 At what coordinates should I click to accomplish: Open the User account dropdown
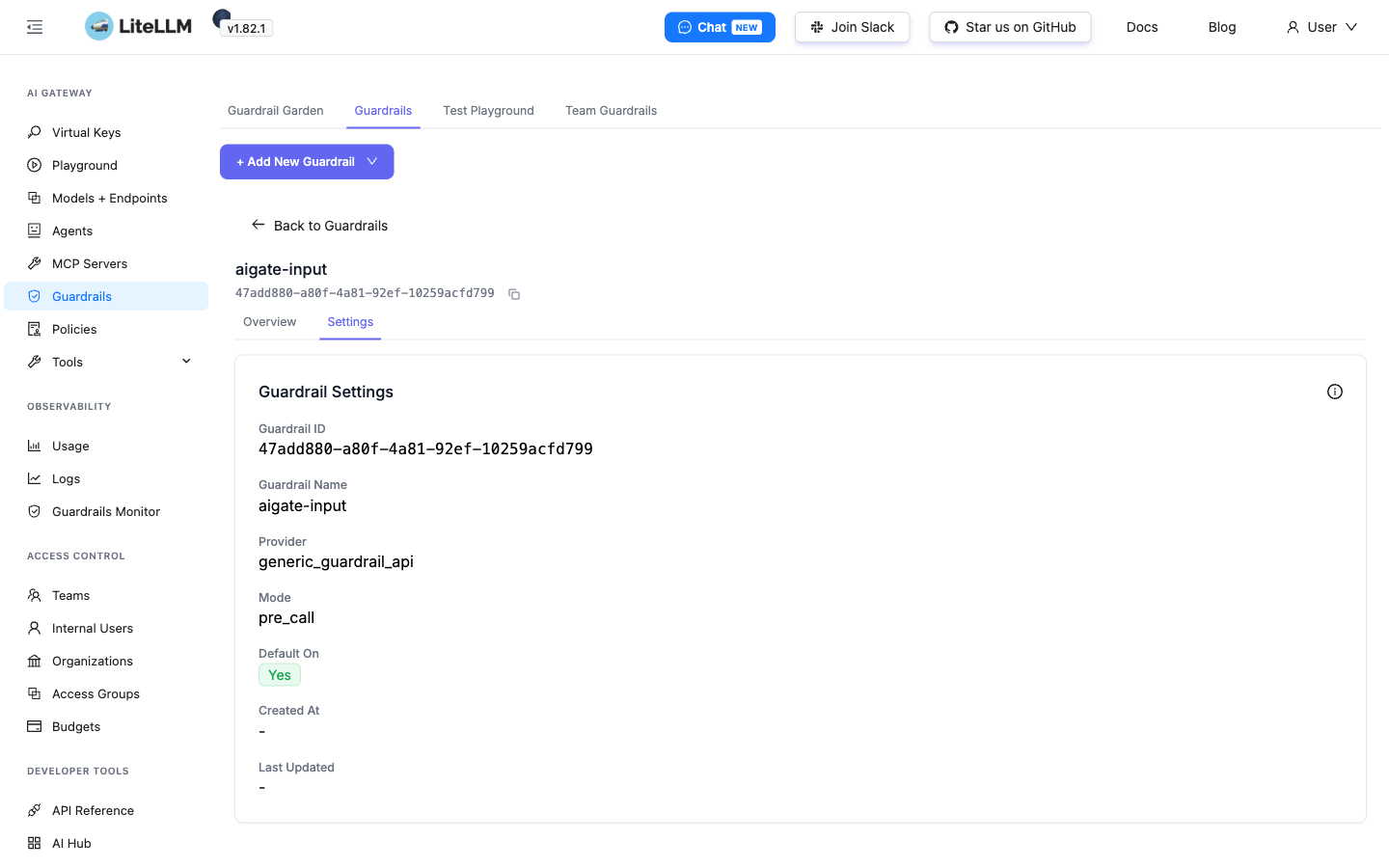click(x=1321, y=27)
